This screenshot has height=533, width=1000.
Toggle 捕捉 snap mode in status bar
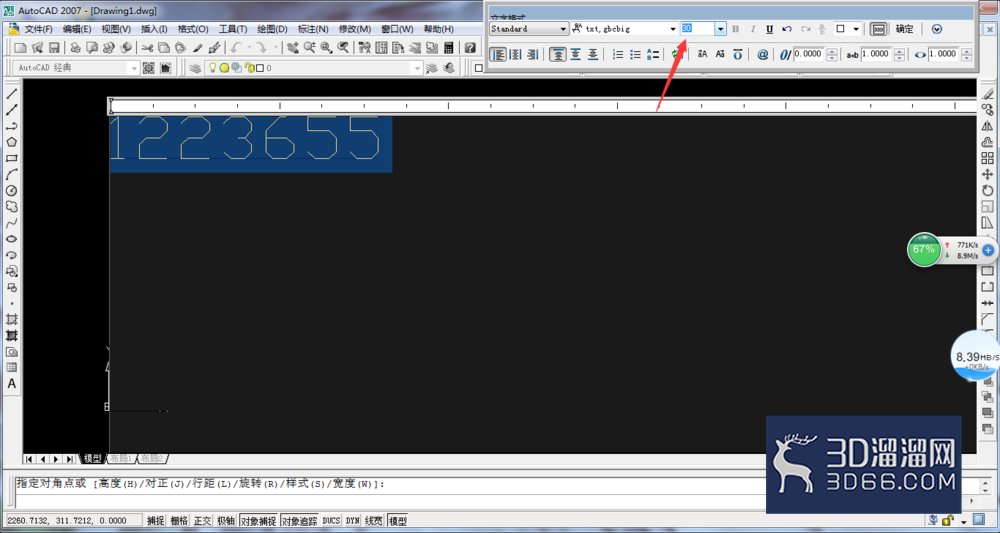156,521
